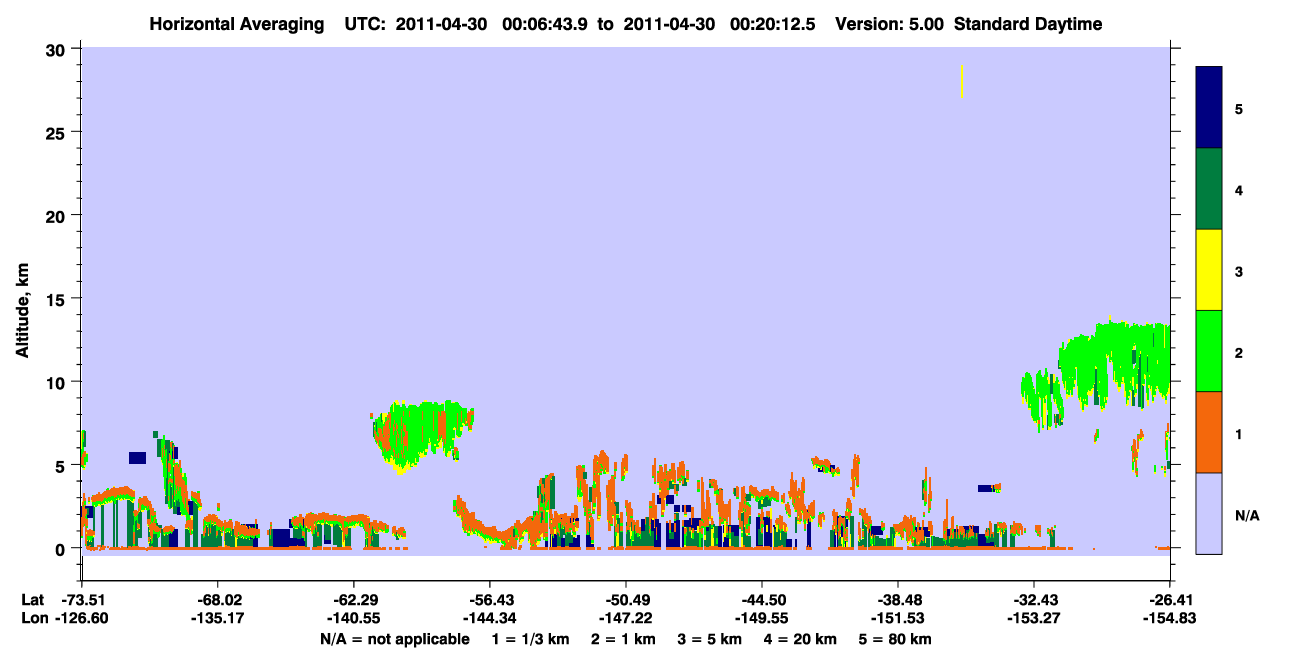Click the dark green color bar segment labeled 4

1209,189
